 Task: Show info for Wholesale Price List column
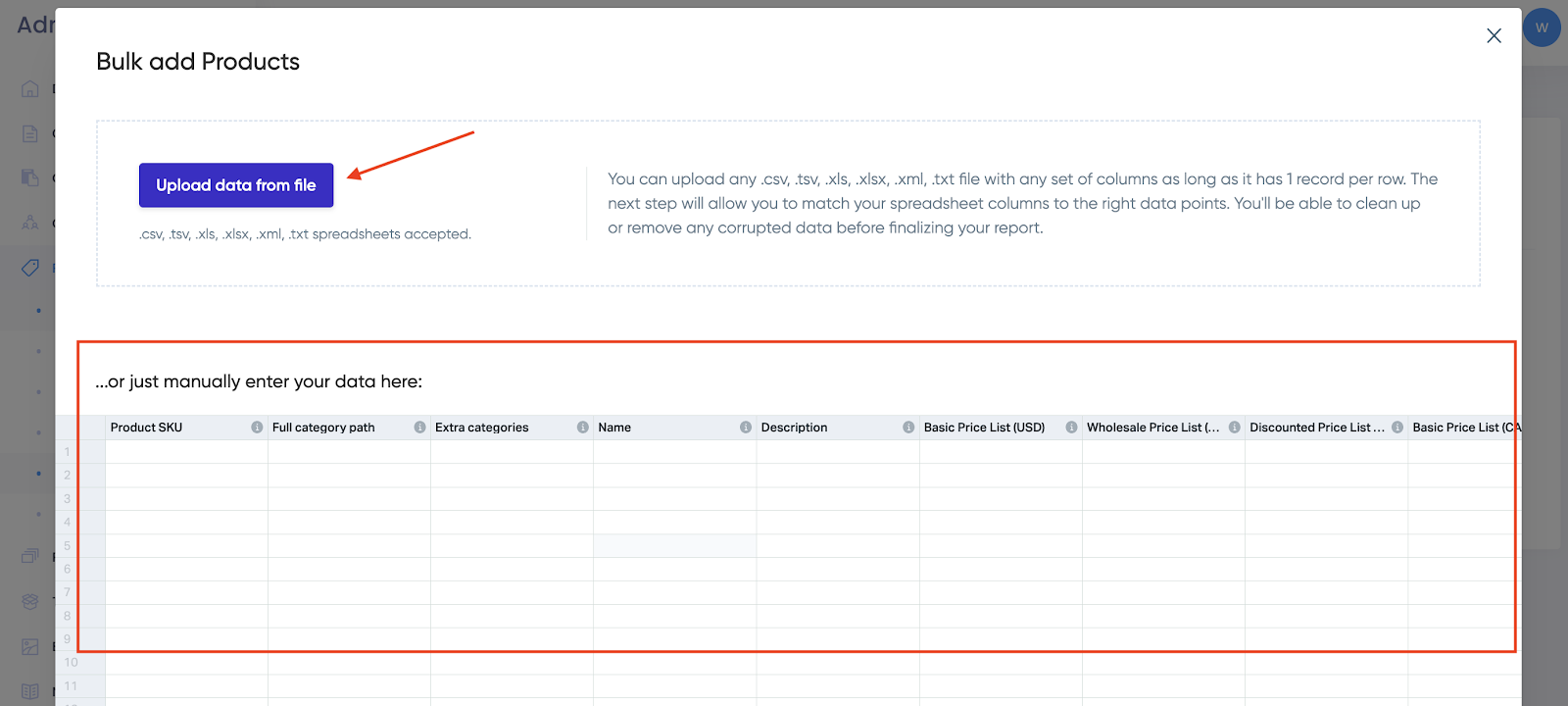1234,428
